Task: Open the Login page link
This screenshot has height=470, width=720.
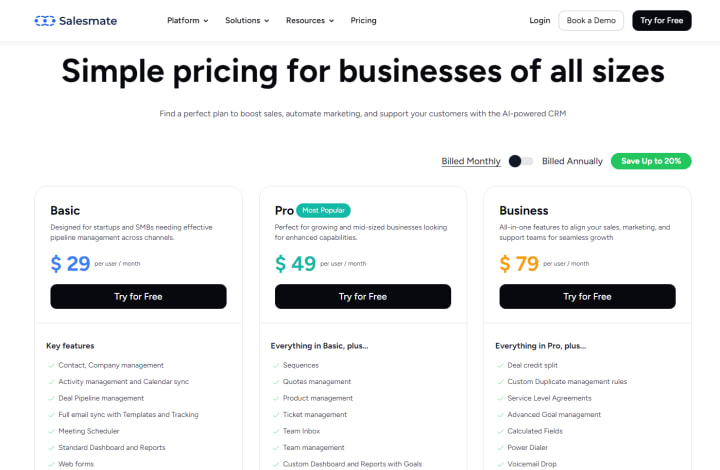Action: pyautogui.click(x=540, y=20)
